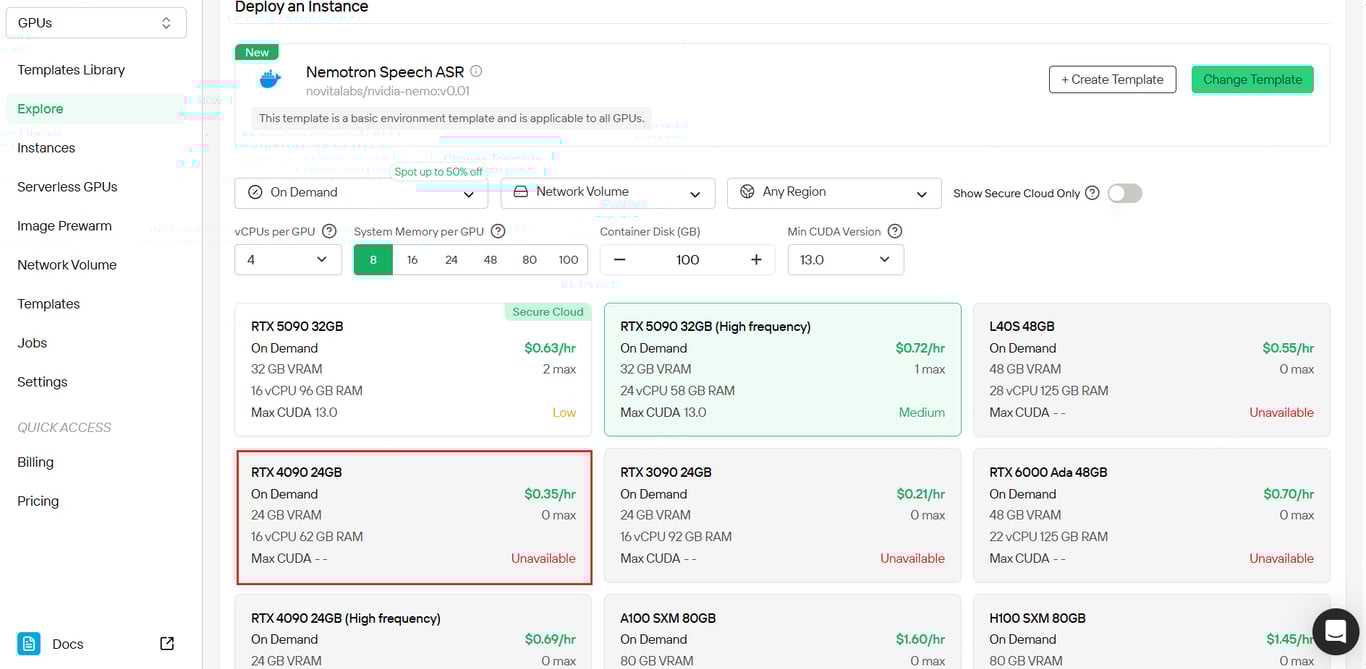Open the Min CUDA Version dropdown

pos(845,260)
